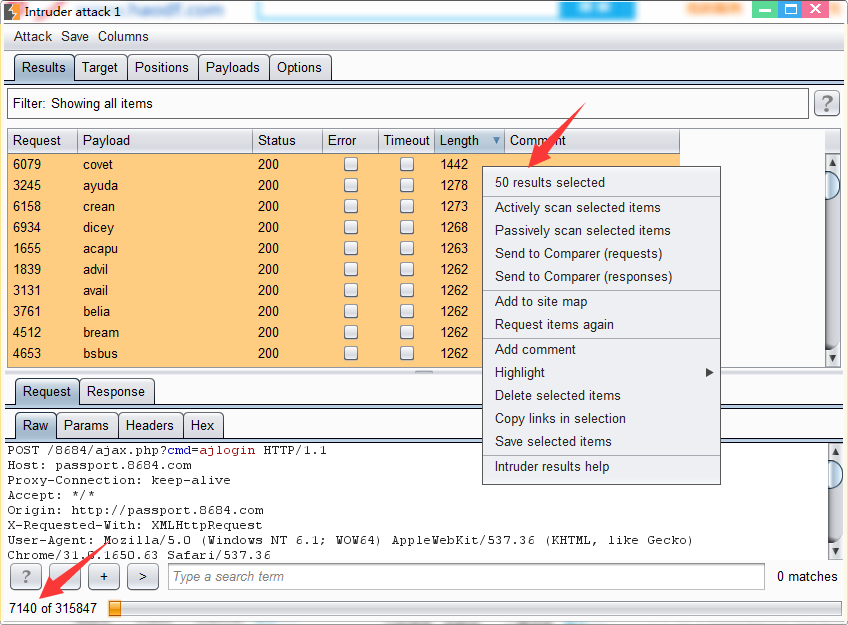The width and height of the screenshot is (848, 625).
Task: Click the search help question mark button
Action: coord(25,576)
